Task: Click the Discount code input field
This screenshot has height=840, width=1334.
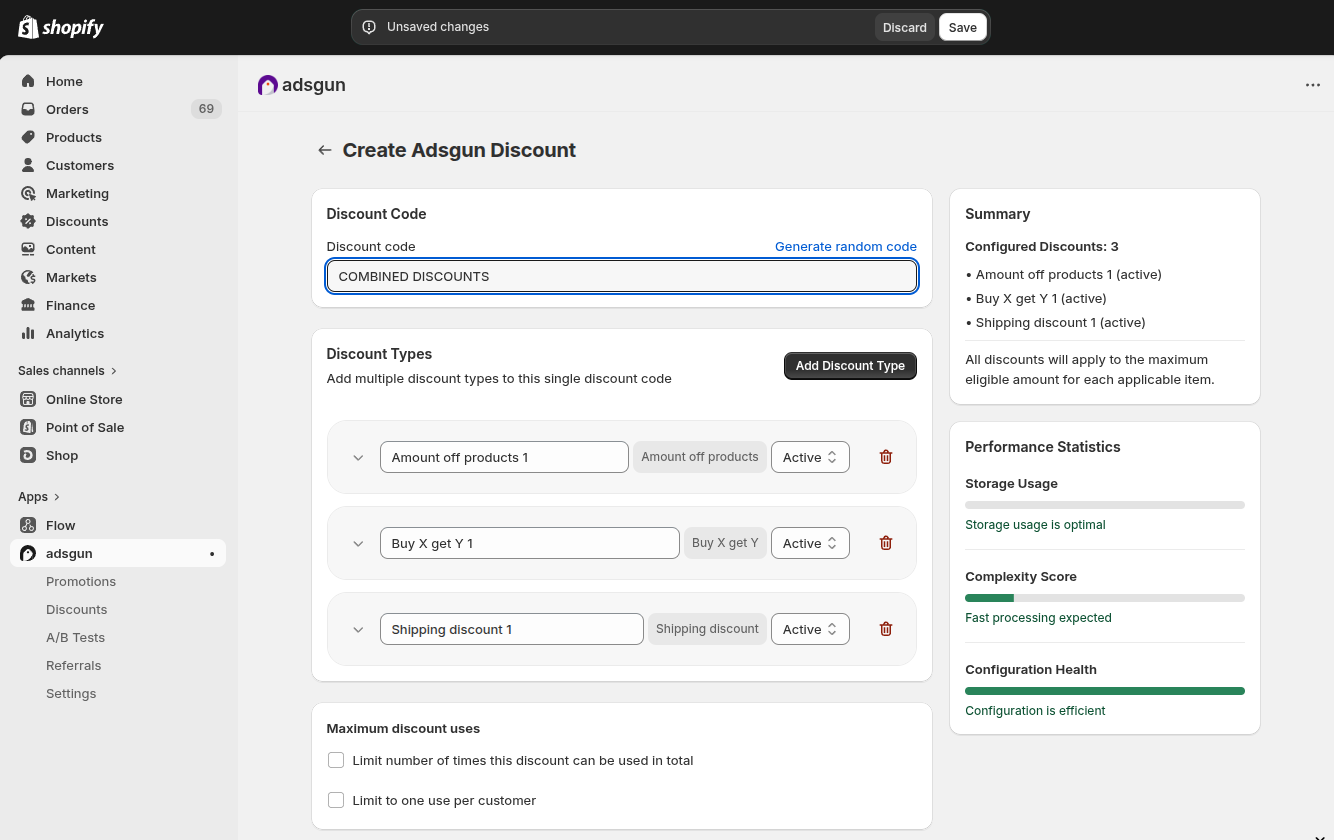Action: coord(621,276)
